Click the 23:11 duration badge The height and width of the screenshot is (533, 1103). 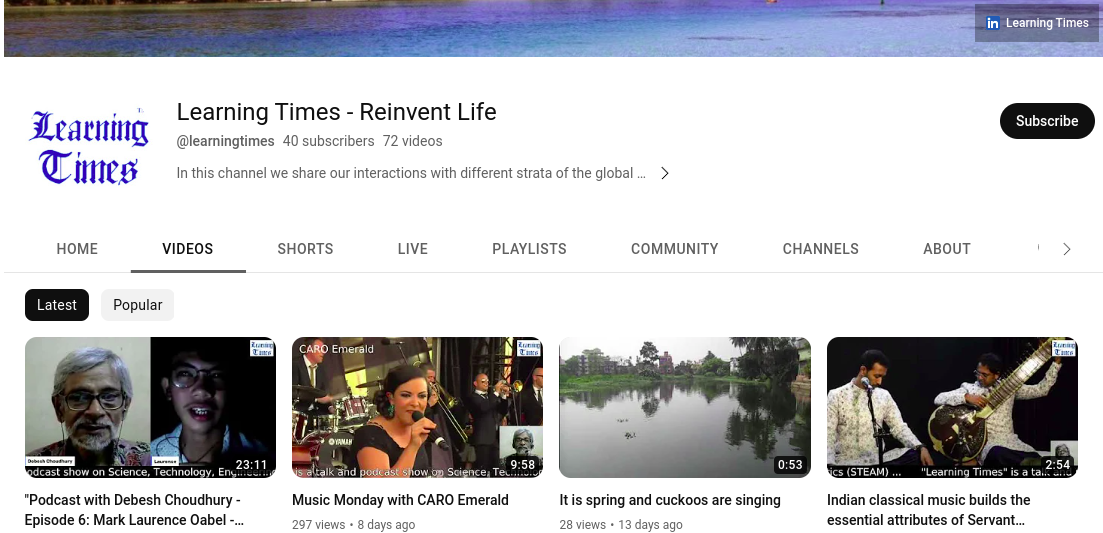click(x=251, y=465)
